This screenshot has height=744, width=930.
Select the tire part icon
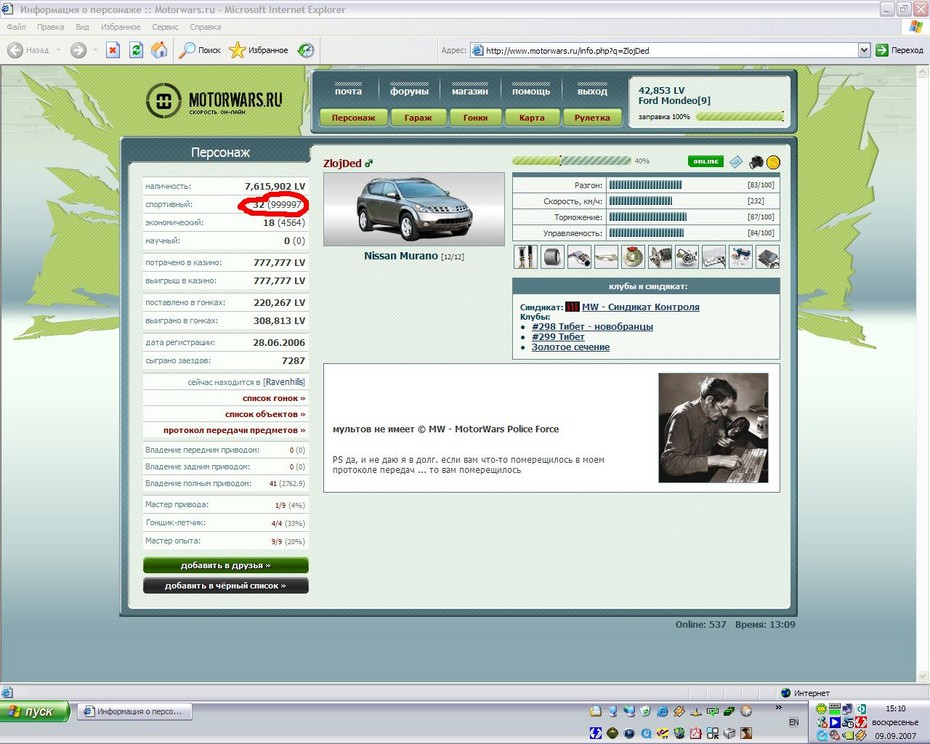point(552,257)
